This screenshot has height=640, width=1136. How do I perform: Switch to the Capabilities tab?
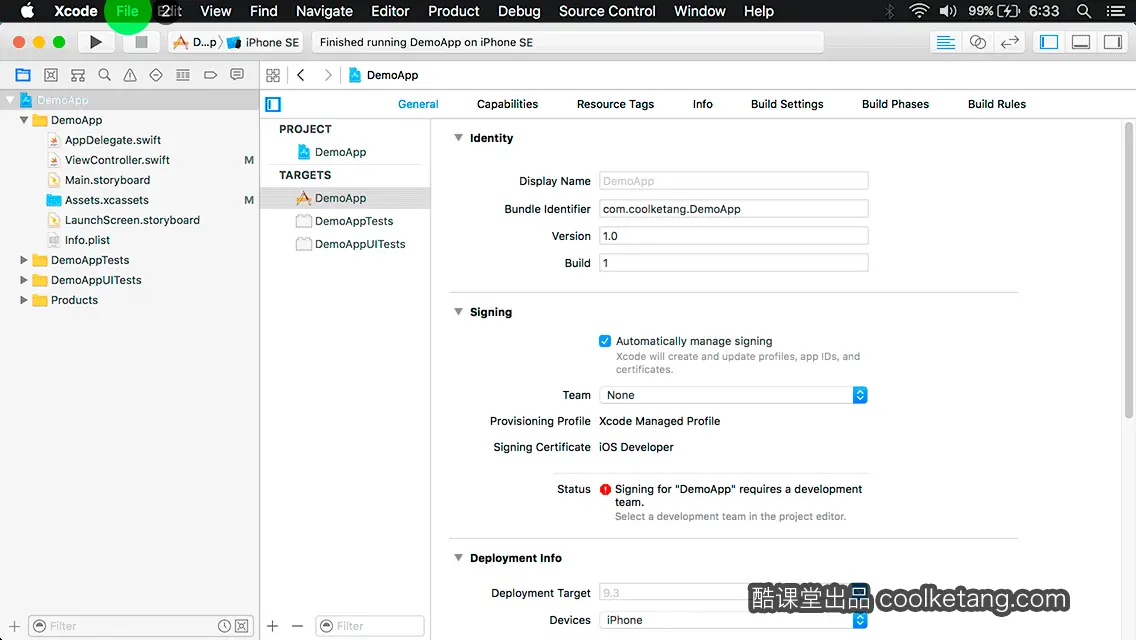click(507, 104)
